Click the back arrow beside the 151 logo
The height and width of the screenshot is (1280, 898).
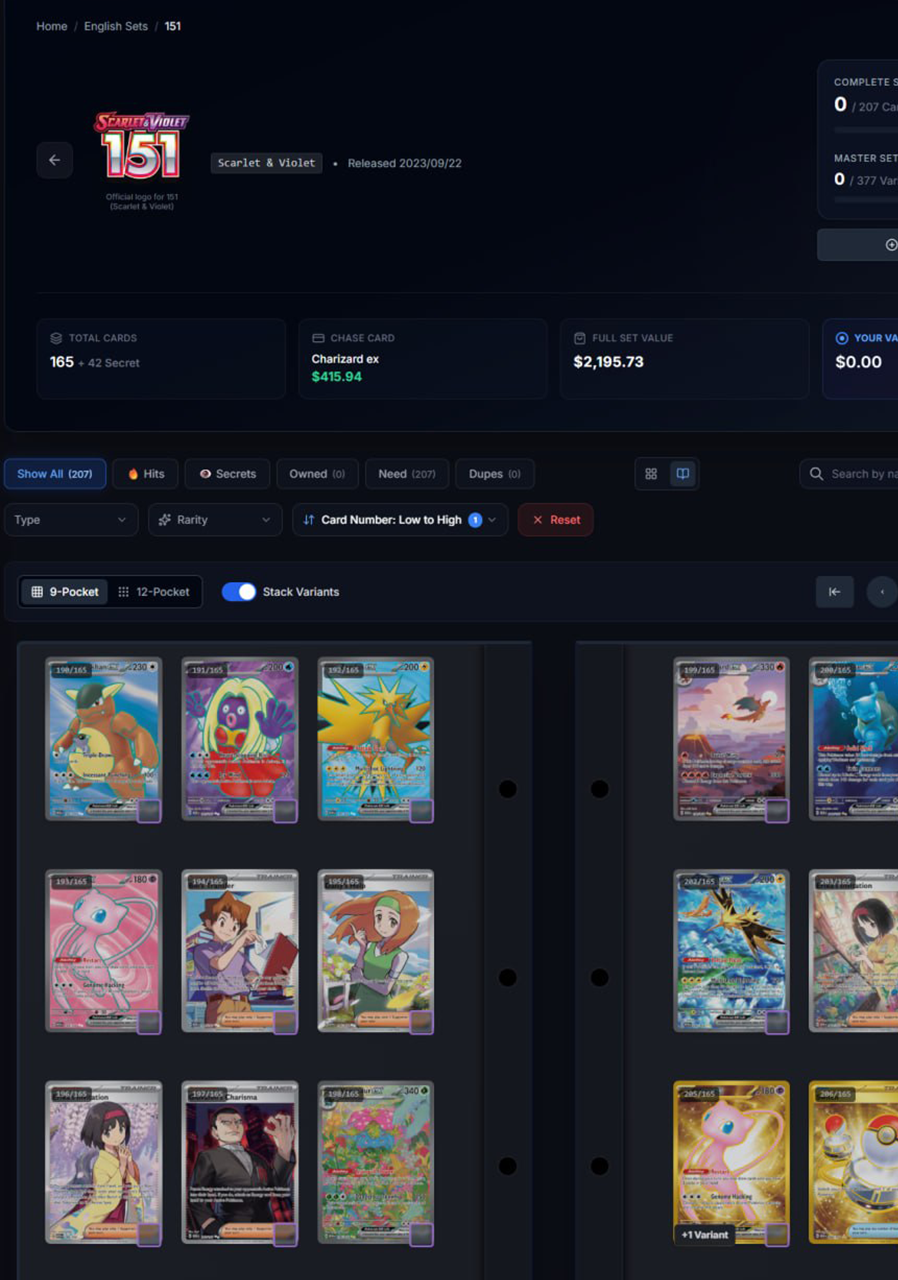coord(54,160)
